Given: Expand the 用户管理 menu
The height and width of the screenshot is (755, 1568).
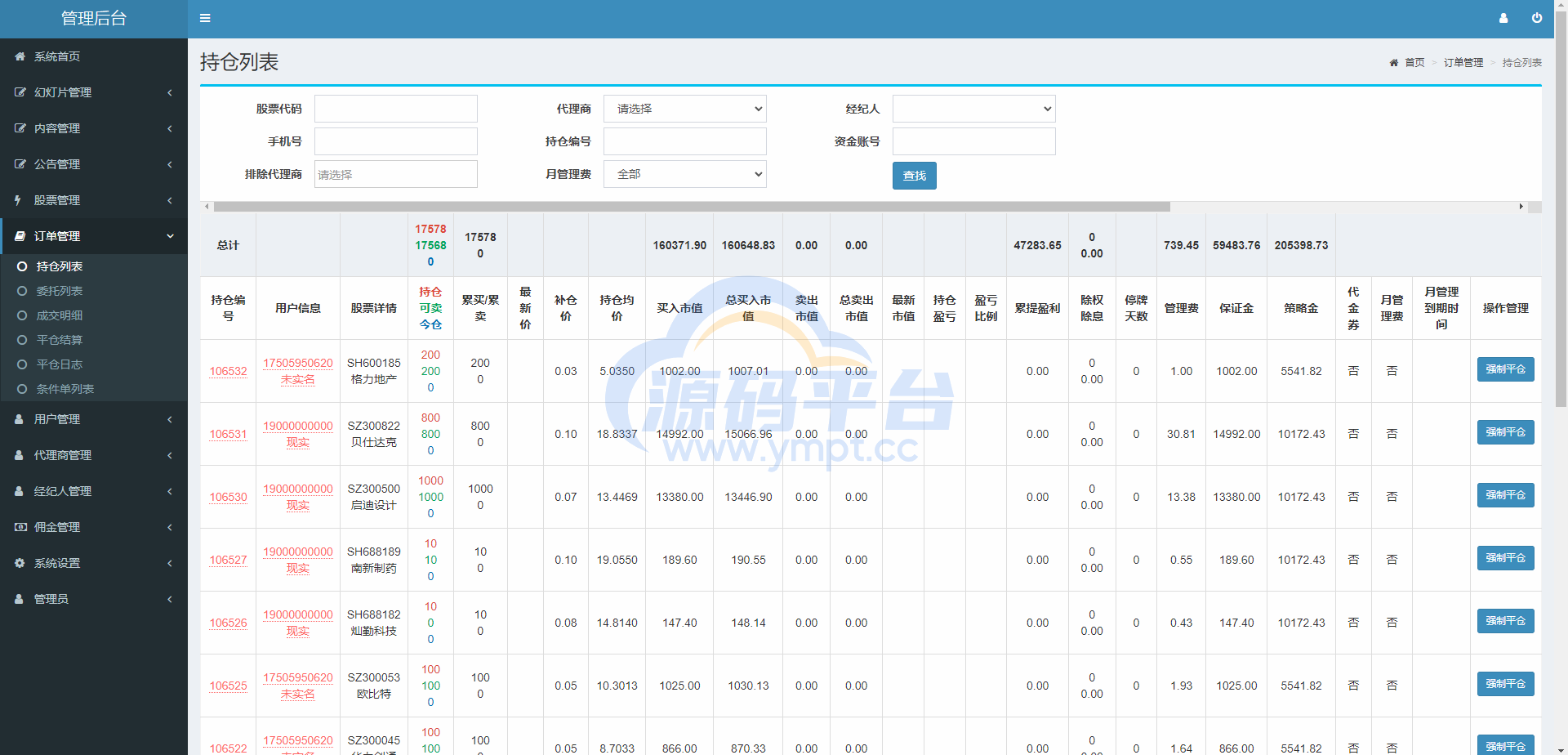Looking at the screenshot, I should point(93,419).
